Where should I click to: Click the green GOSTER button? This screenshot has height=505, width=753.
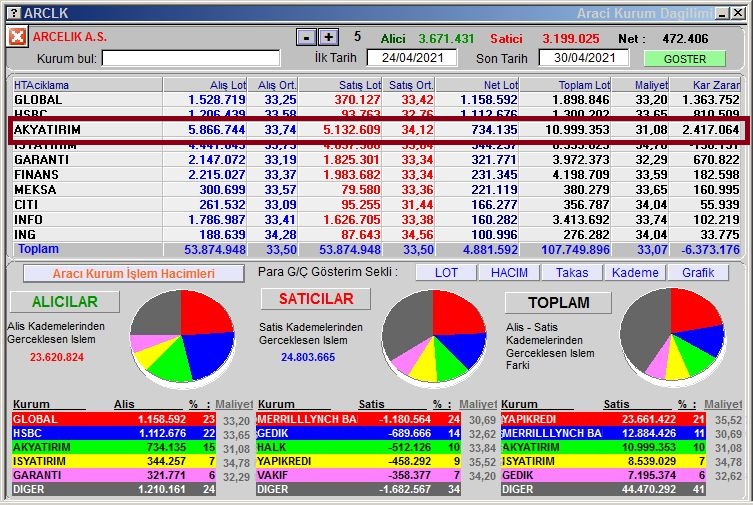[x=685, y=59]
